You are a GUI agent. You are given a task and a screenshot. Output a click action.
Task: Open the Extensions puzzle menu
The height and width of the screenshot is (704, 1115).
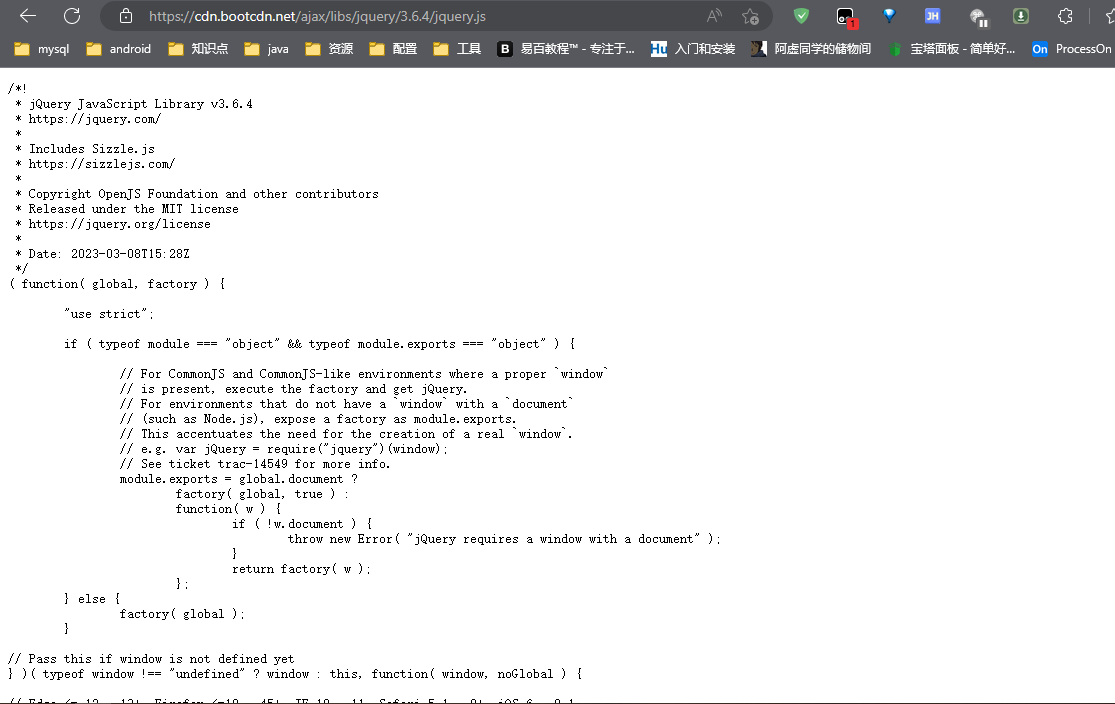tap(1065, 16)
